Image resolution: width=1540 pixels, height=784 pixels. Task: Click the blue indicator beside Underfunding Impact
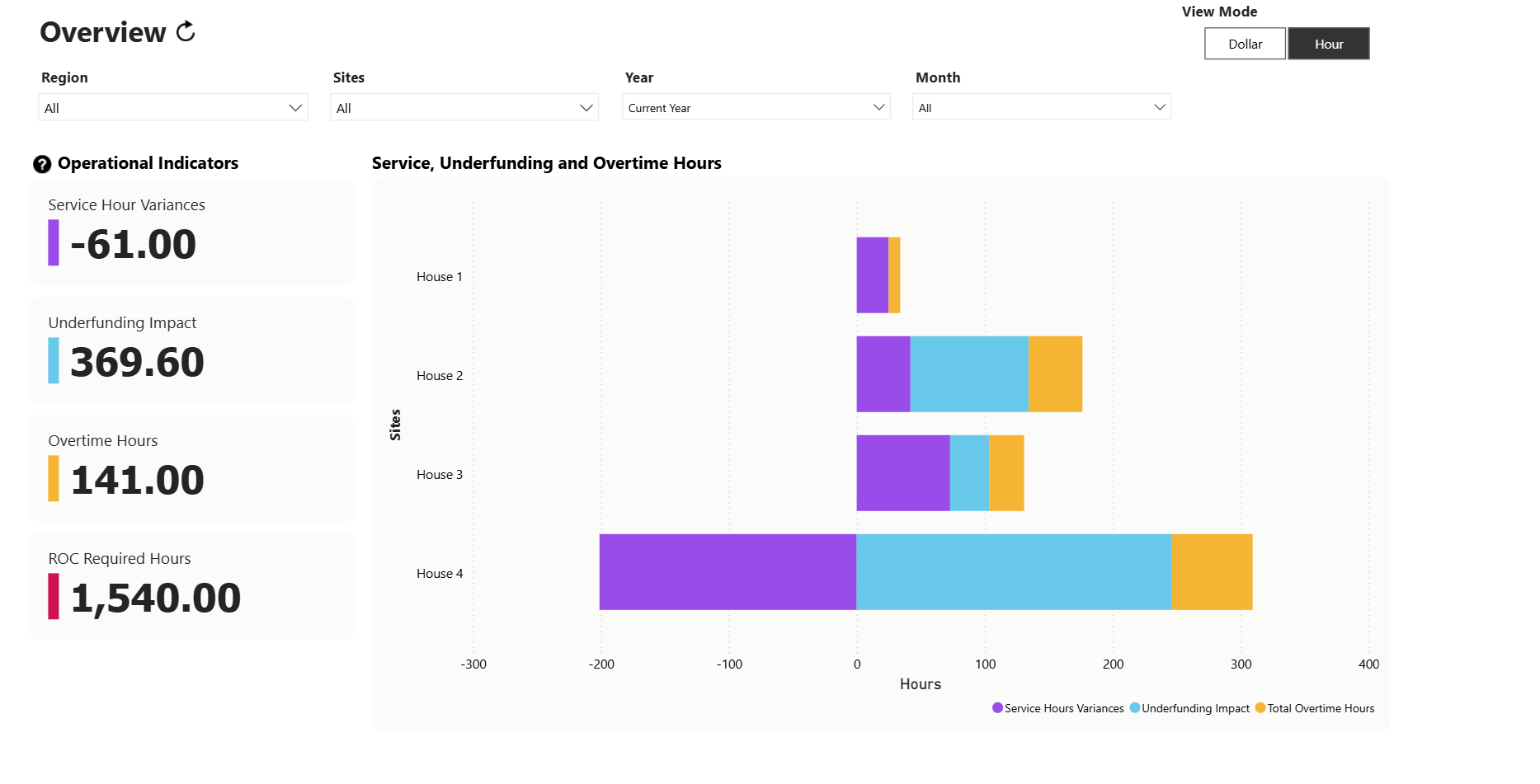point(53,361)
